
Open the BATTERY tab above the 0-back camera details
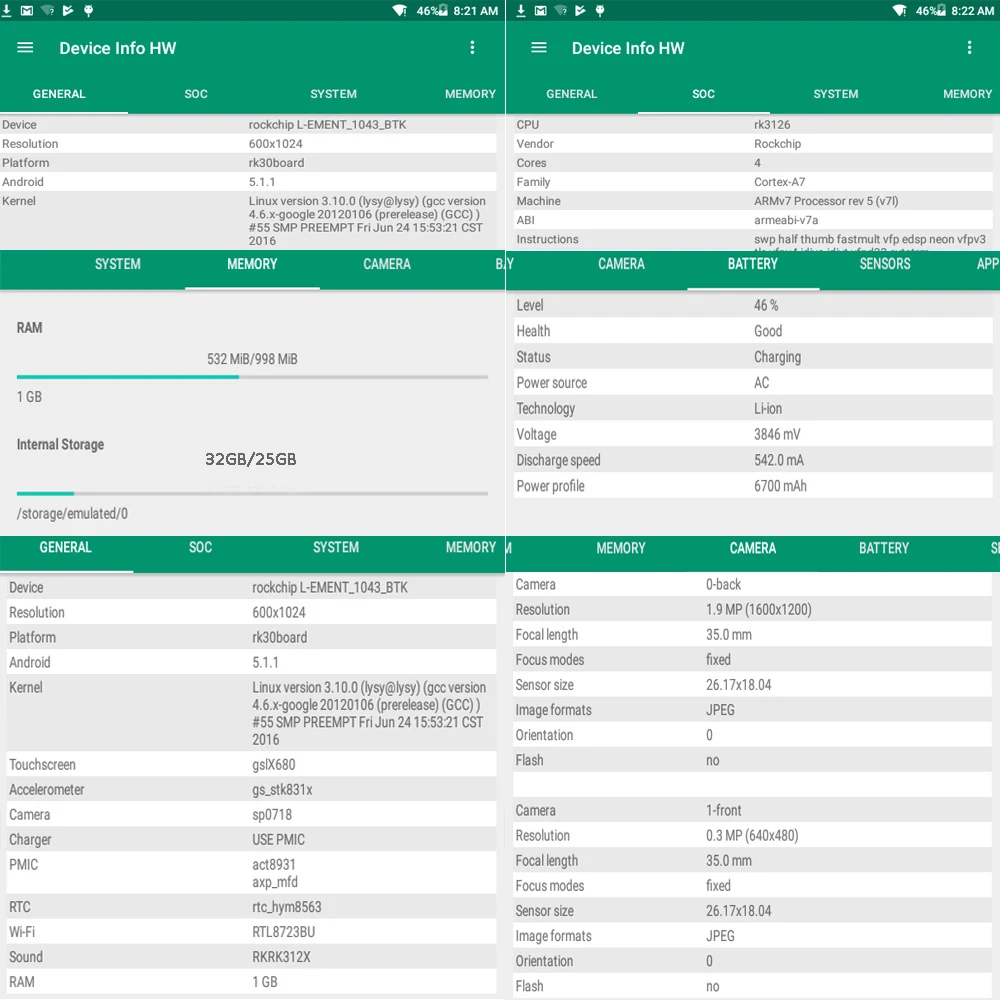(884, 548)
